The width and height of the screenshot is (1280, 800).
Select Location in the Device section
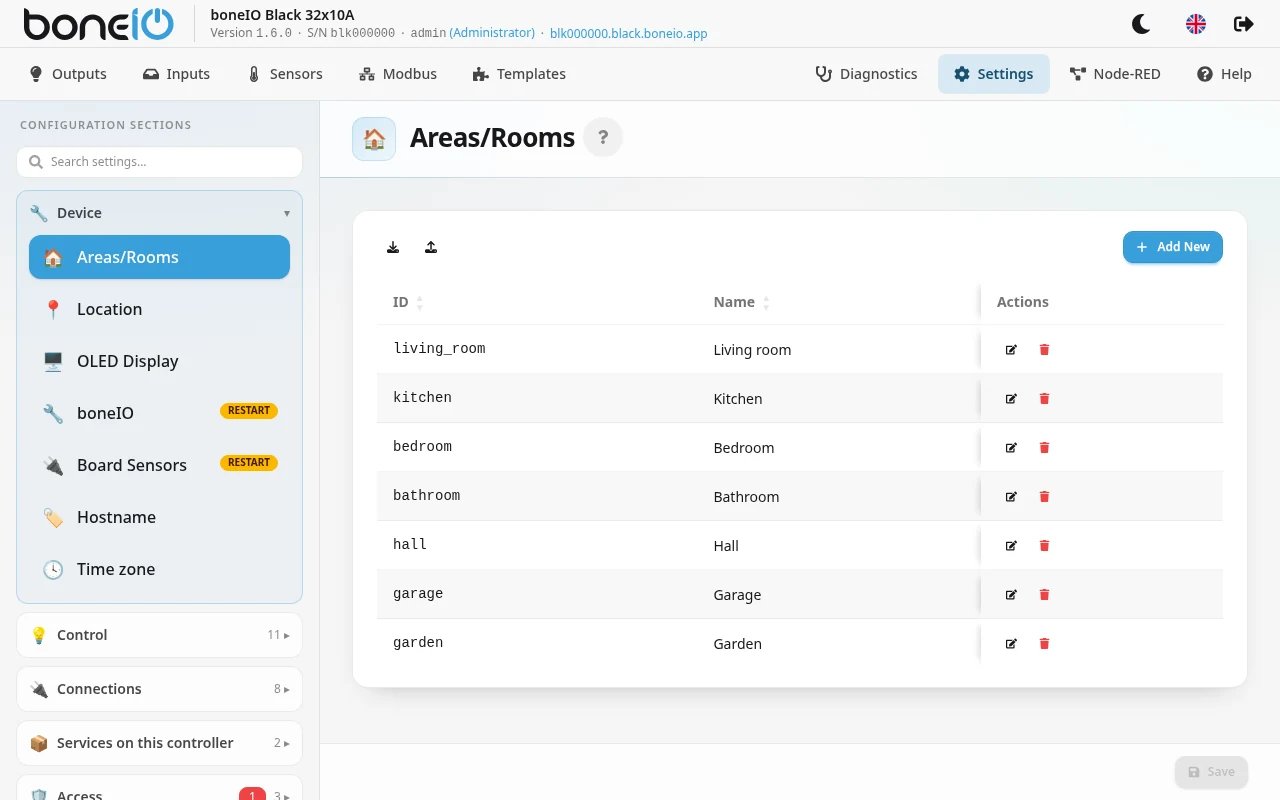click(159, 309)
